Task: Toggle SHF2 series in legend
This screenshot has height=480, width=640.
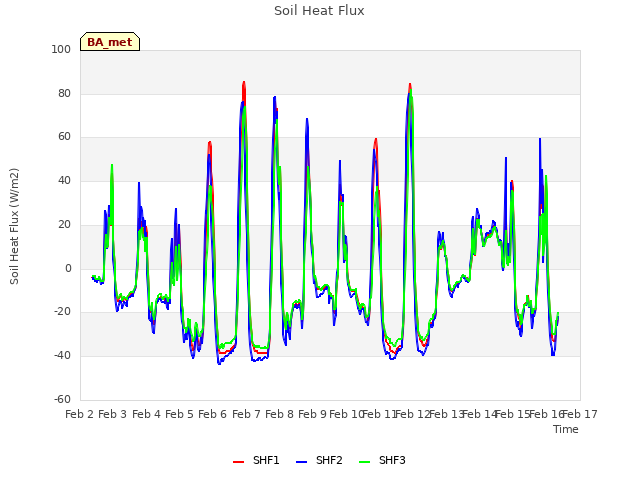Action: 319,460
